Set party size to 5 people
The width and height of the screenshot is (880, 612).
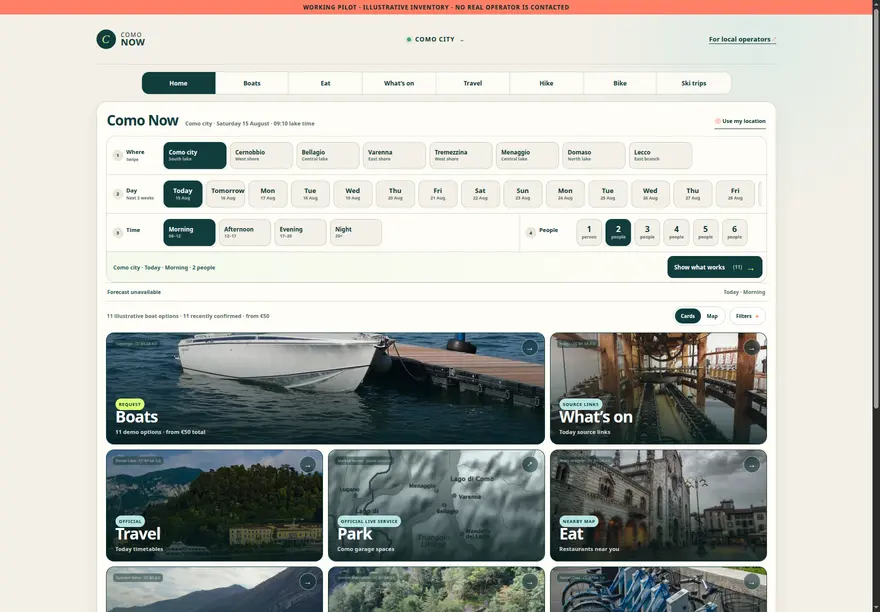click(705, 232)
